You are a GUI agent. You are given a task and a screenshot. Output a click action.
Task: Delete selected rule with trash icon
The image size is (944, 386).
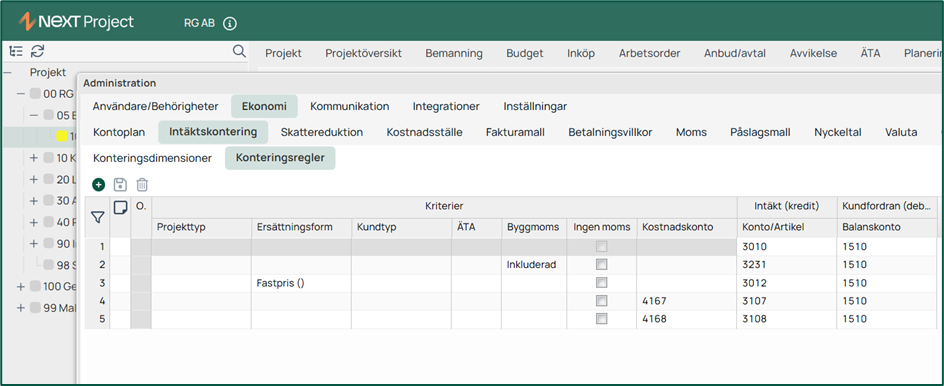coord(142,184)
